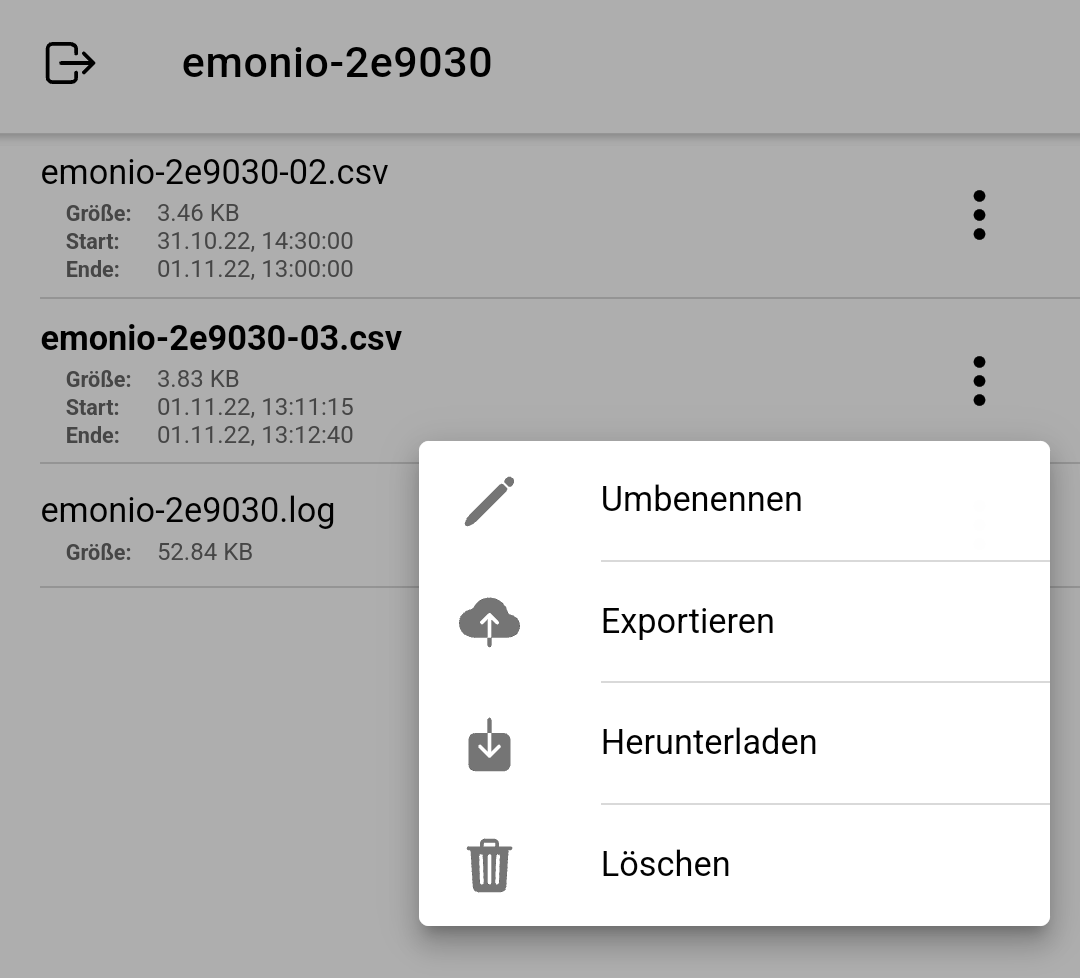Choose Exportieren from the menu
The width and height of the screenshot is (1080, 978).
coord(734,622)
